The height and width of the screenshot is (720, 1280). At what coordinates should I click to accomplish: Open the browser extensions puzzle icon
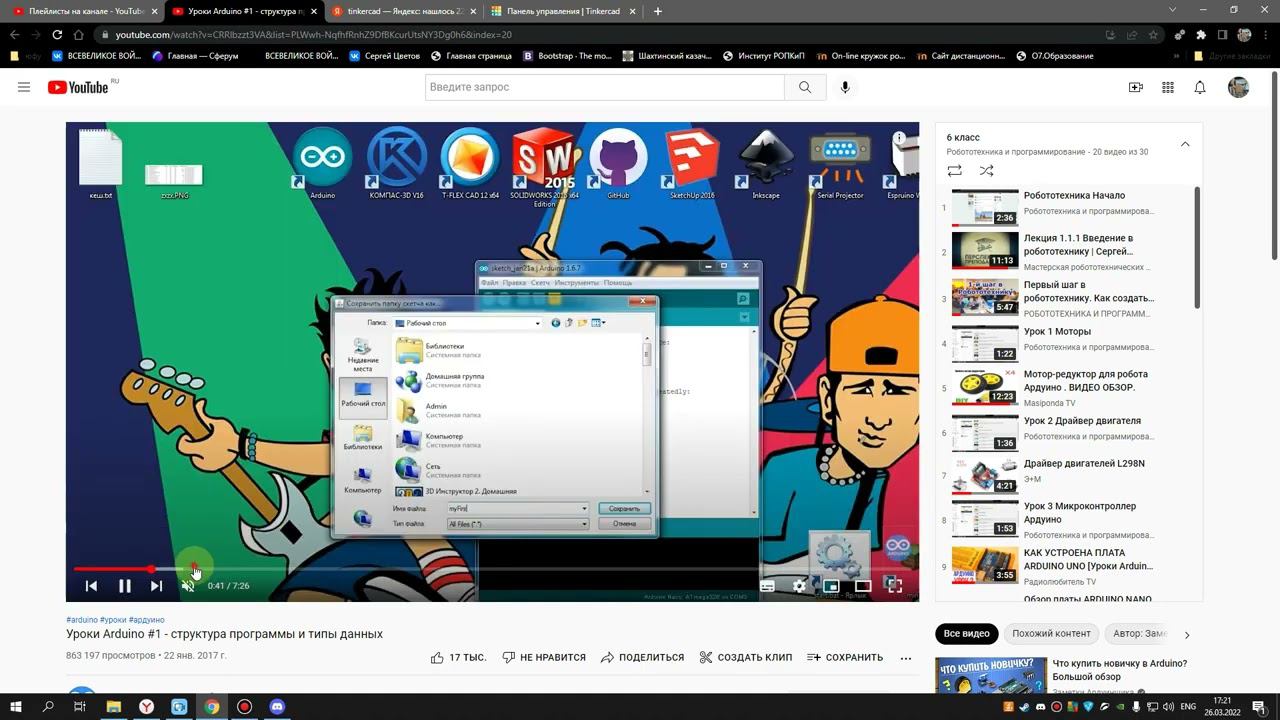click(x=1201, y=35)
